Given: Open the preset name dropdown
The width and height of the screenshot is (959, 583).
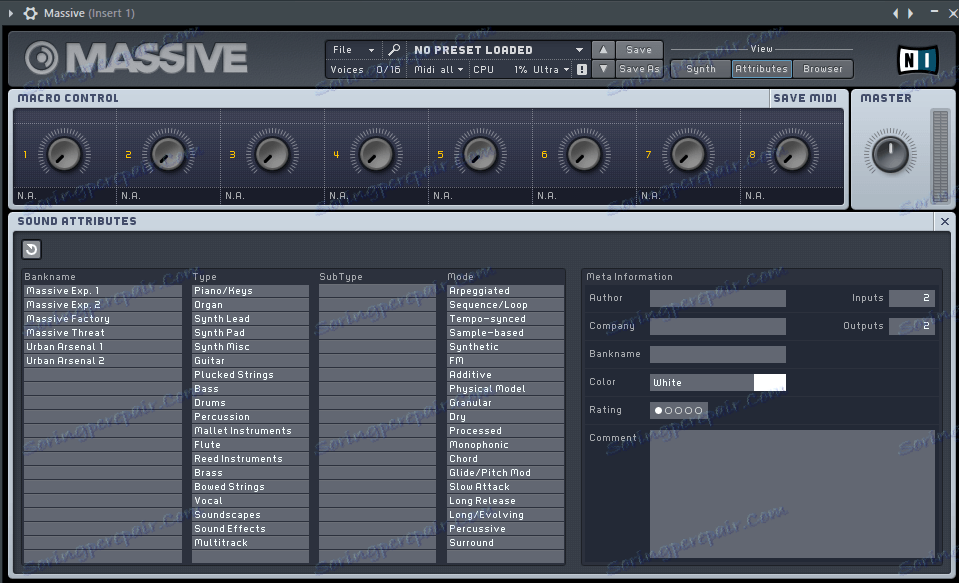Looking at the screenshot, I should [x=498, y=50].
